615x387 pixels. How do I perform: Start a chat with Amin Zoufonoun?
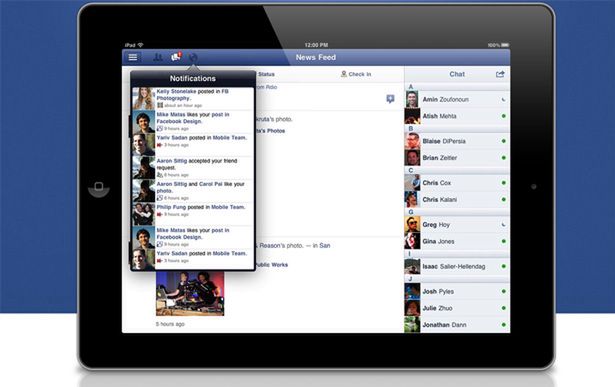click(457, 100)
